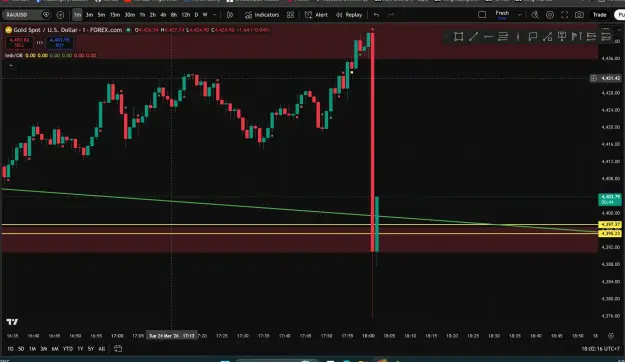Select the 1m timeframe

pos(77,15)
